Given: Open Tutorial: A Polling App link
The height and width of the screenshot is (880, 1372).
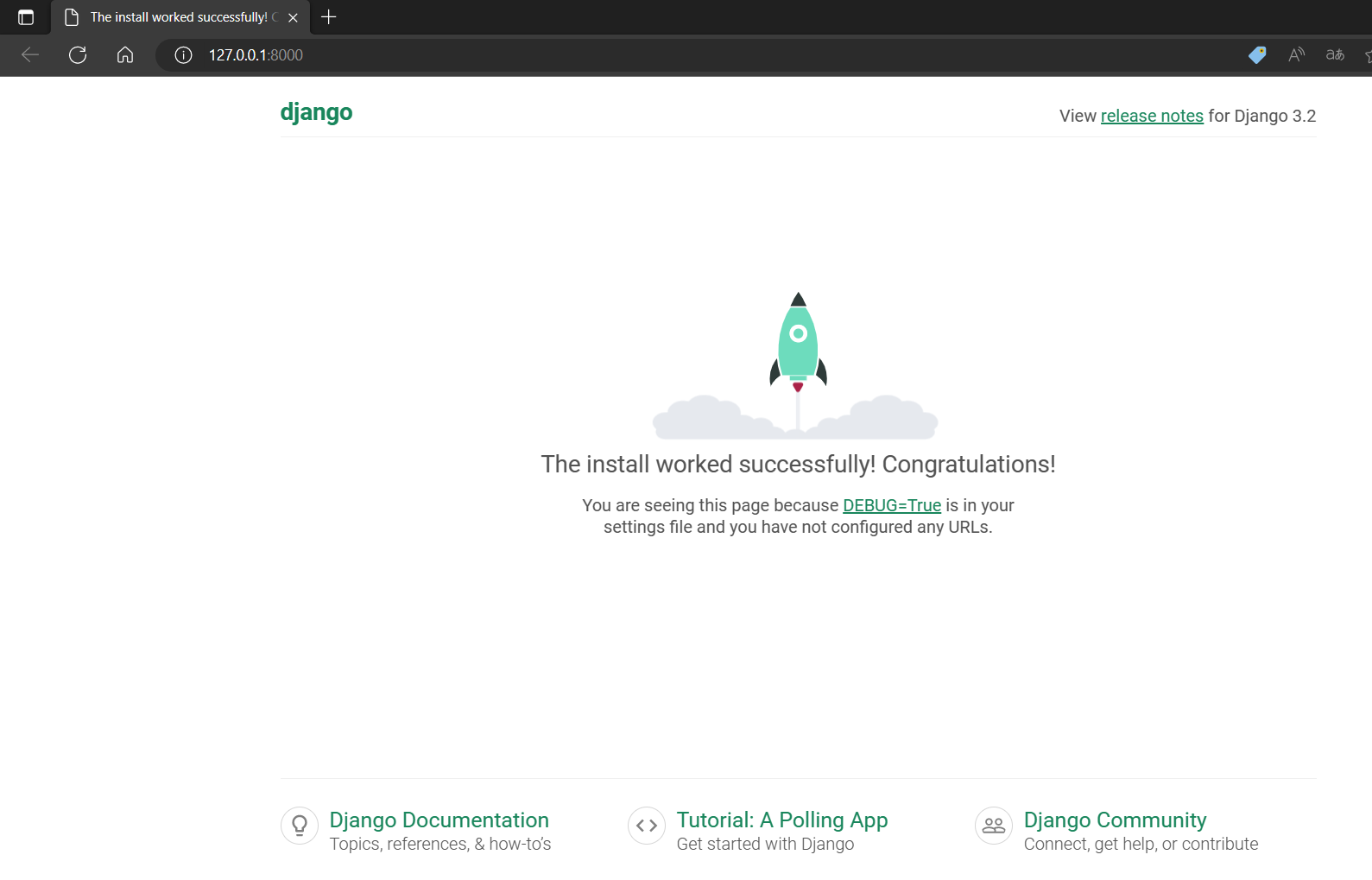Looking at the screenshot, I should coord(782,820).
